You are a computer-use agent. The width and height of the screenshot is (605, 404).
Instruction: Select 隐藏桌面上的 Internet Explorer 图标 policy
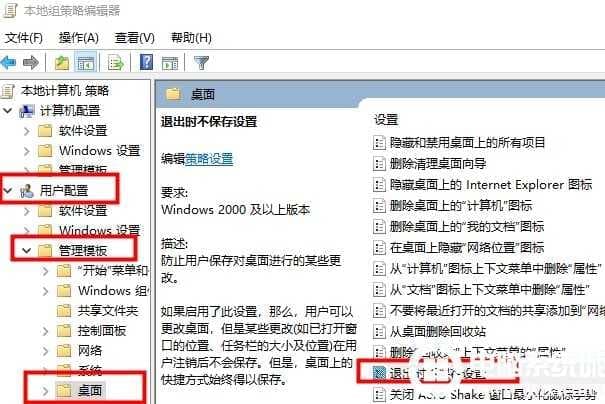click(490, 185)
